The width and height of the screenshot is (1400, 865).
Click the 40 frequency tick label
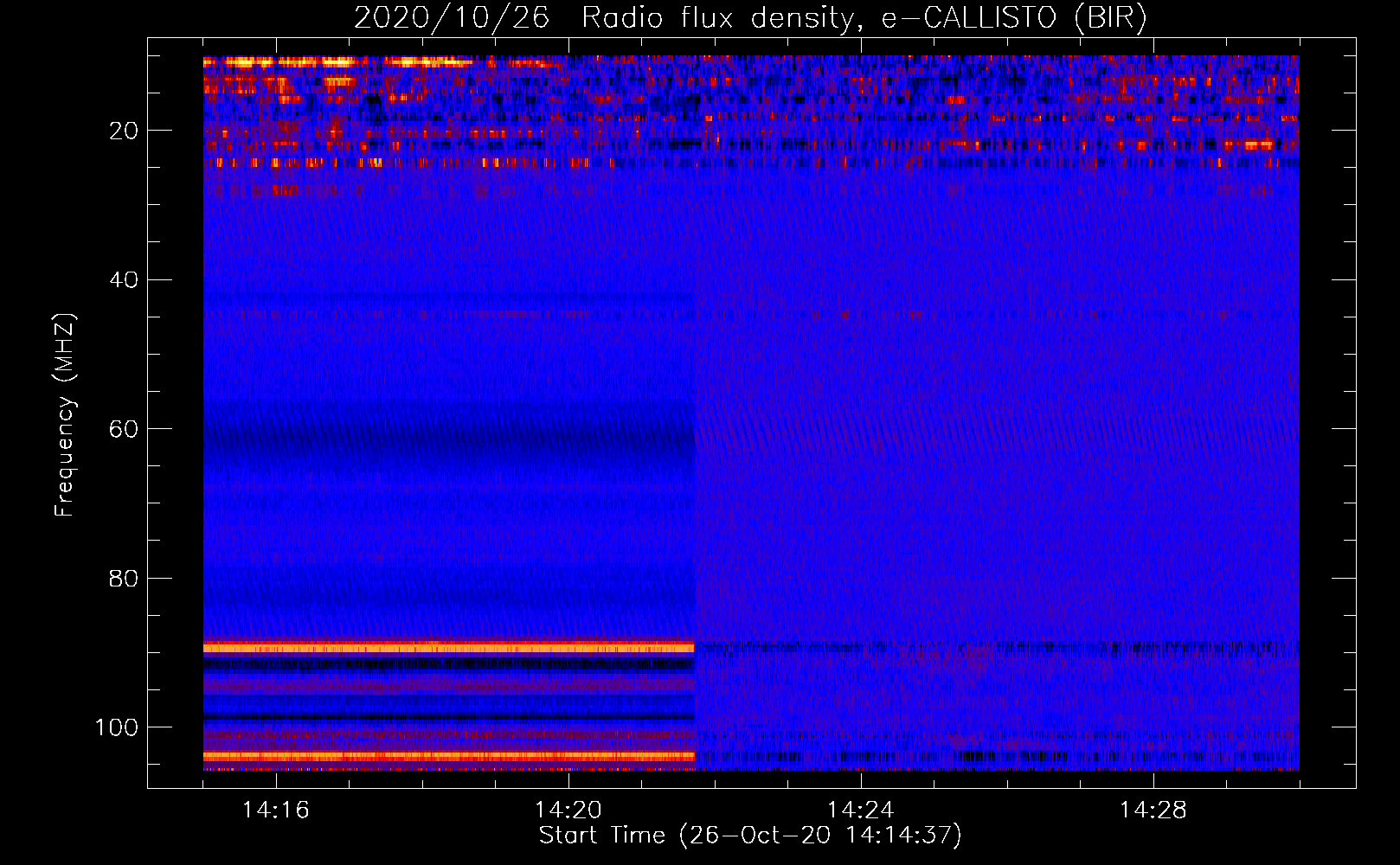tap(124, 280)
